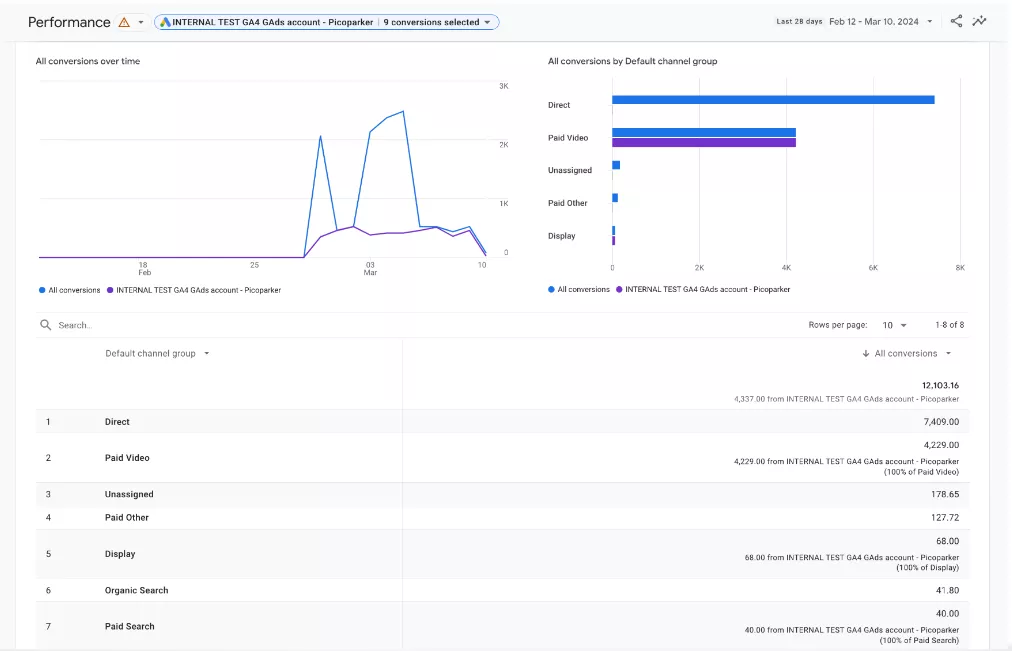Screen dimensions: 1012x651
Task: Click the orange warning triangle icon
Action: click(124, 22)
